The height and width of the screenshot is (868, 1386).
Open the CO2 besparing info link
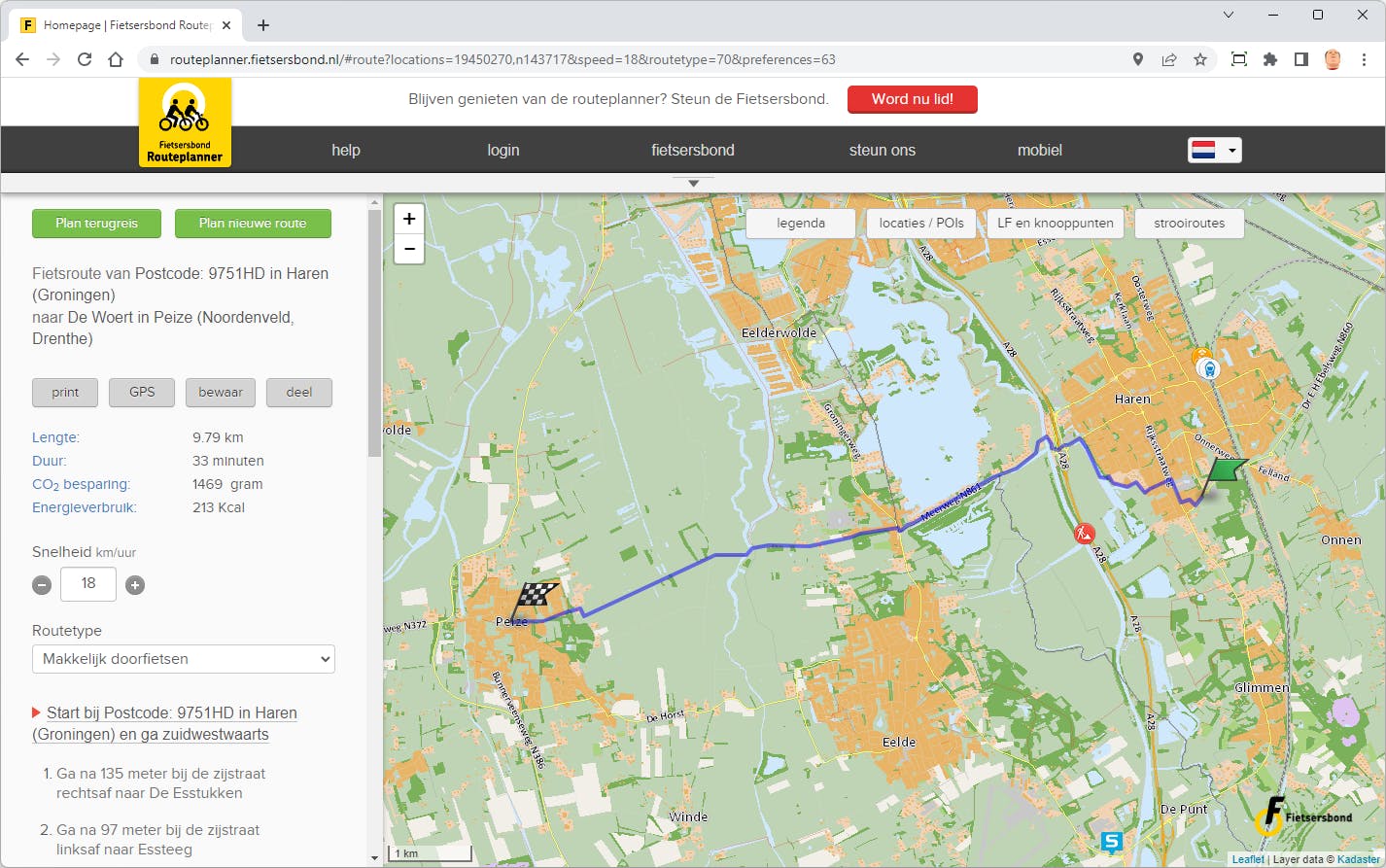click(81, 484)
